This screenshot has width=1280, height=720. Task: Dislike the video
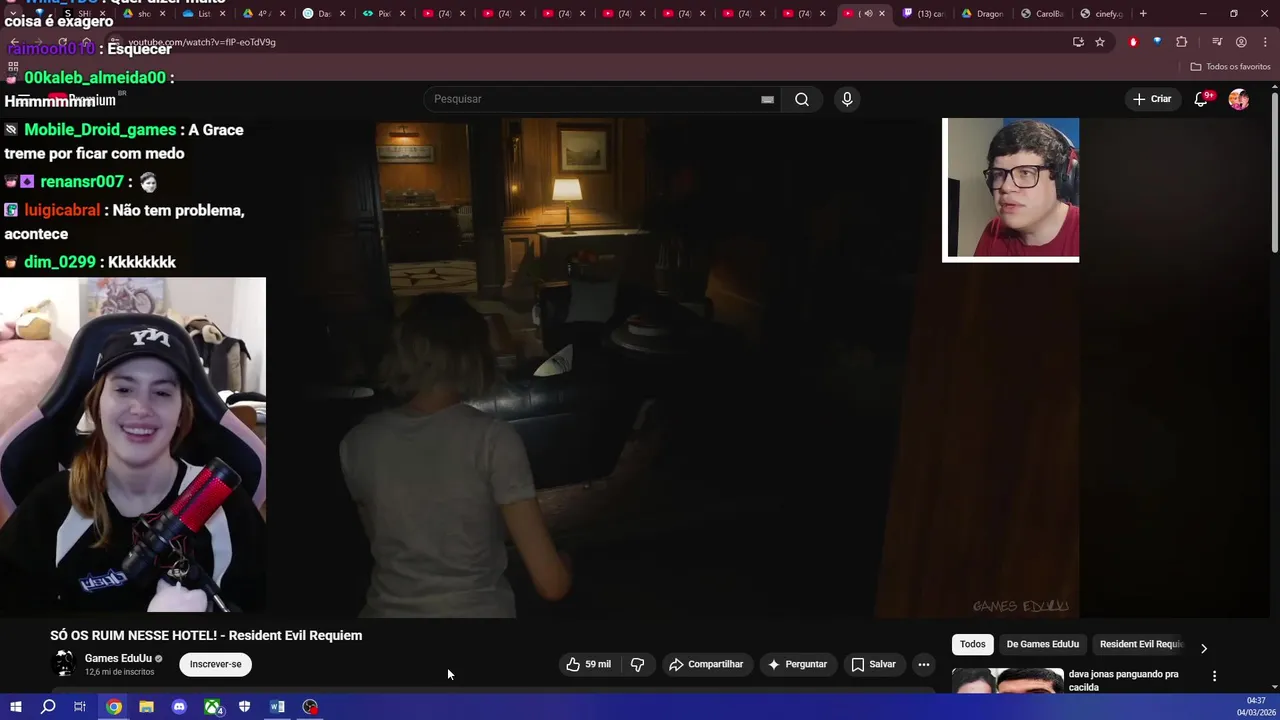coord(637,664)
